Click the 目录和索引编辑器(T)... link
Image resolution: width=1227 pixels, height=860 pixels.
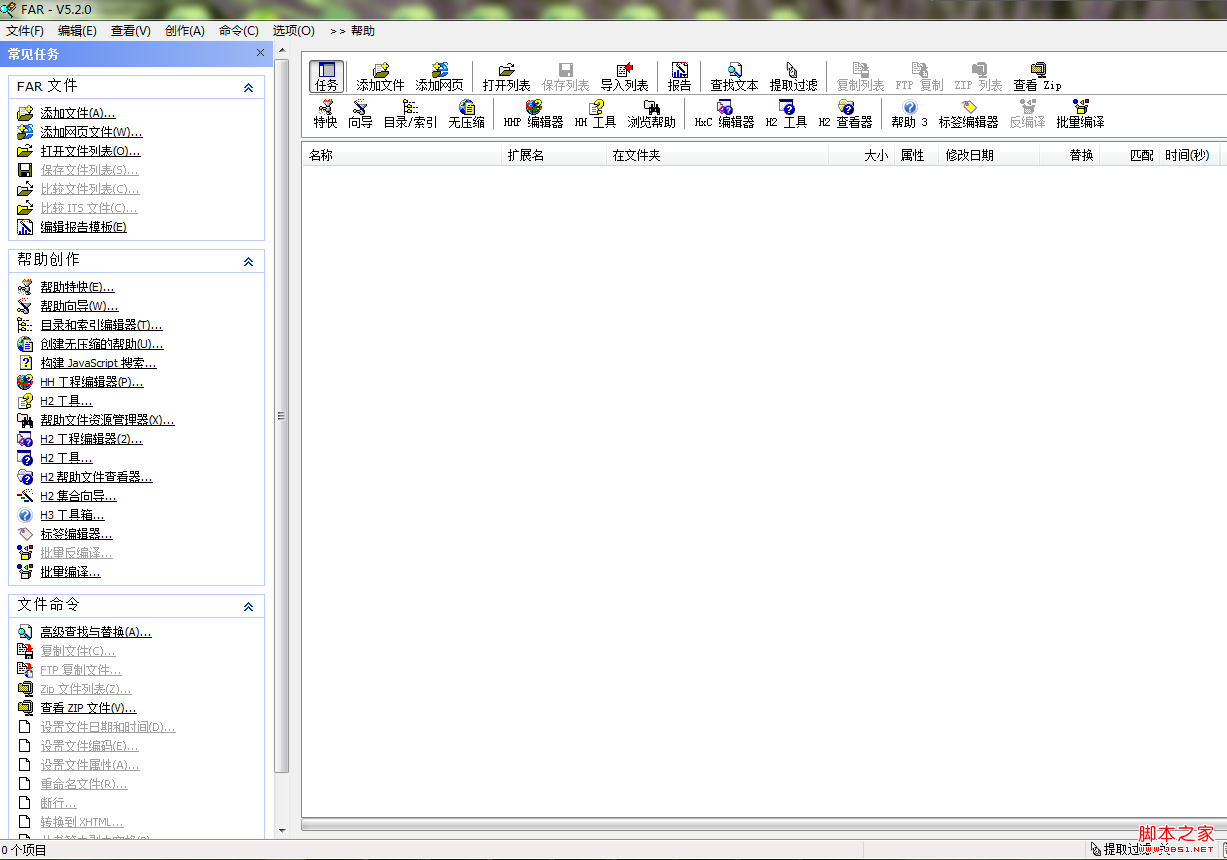[x=101, y=325]
